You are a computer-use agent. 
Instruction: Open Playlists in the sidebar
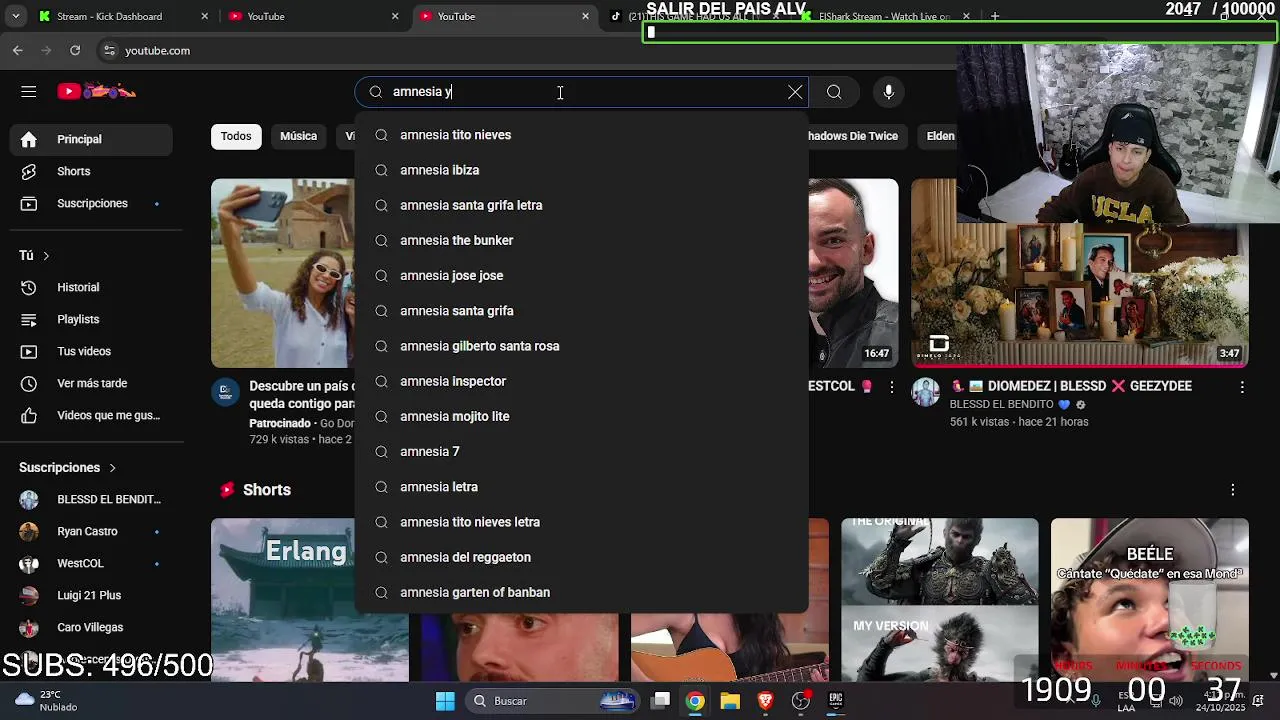pyautogui.click(x=91, y=319)
